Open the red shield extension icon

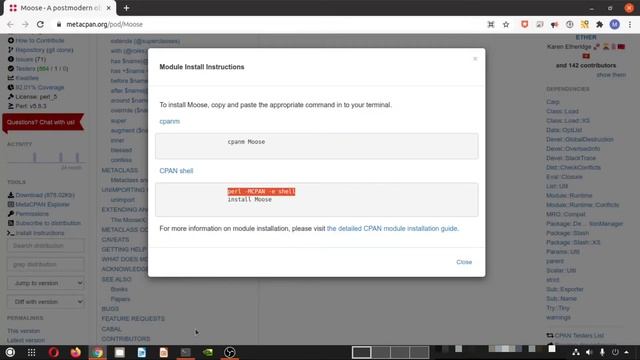pos(524,24)
